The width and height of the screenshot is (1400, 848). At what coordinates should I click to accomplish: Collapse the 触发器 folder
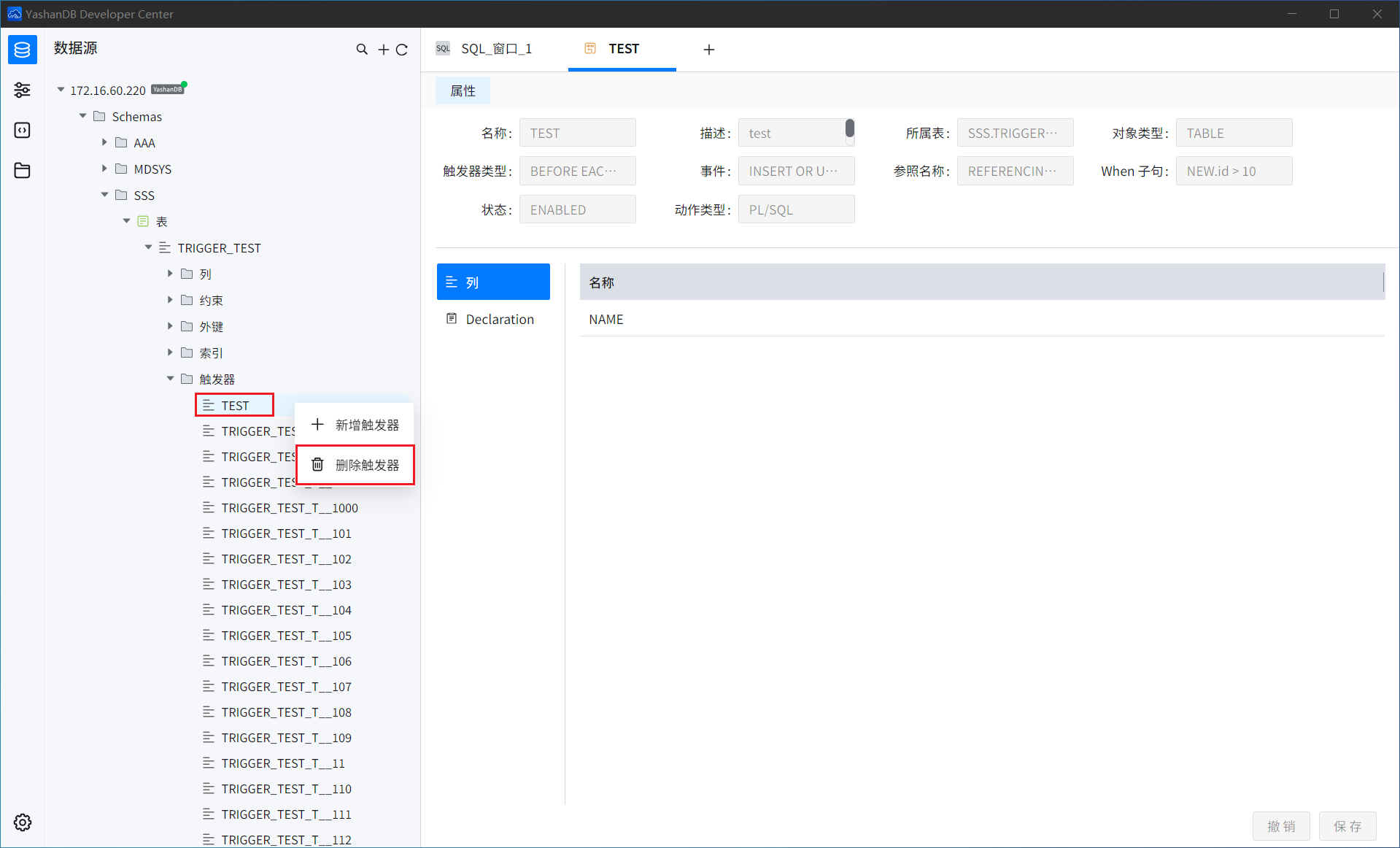coord(170,379)
